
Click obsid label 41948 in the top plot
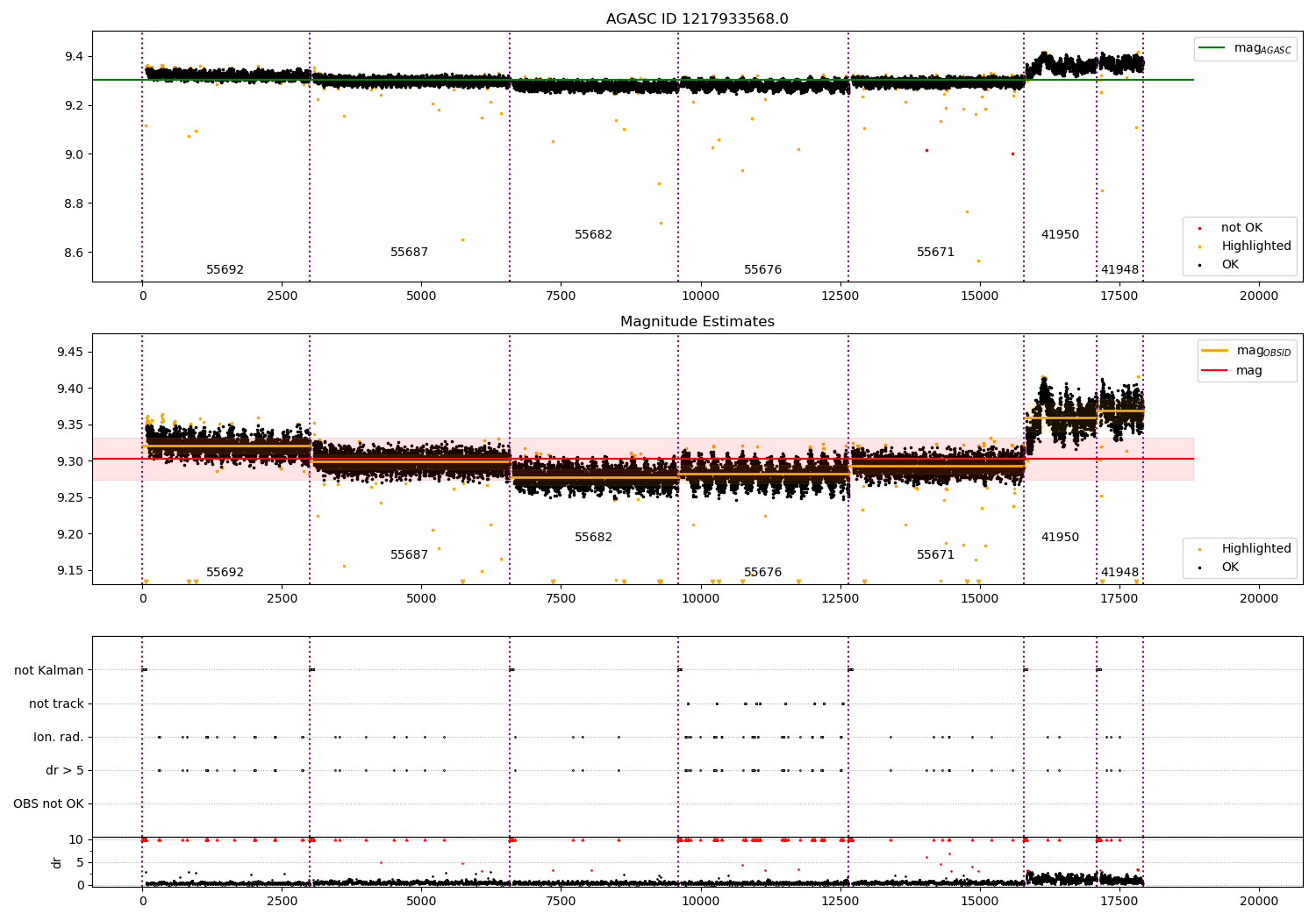click(1119, 270)
